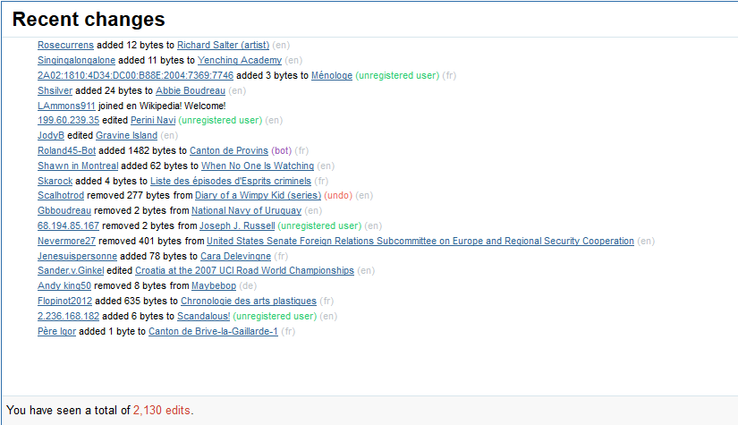Open the United States Senate Foreign Relations Subcommittee link

420,241
